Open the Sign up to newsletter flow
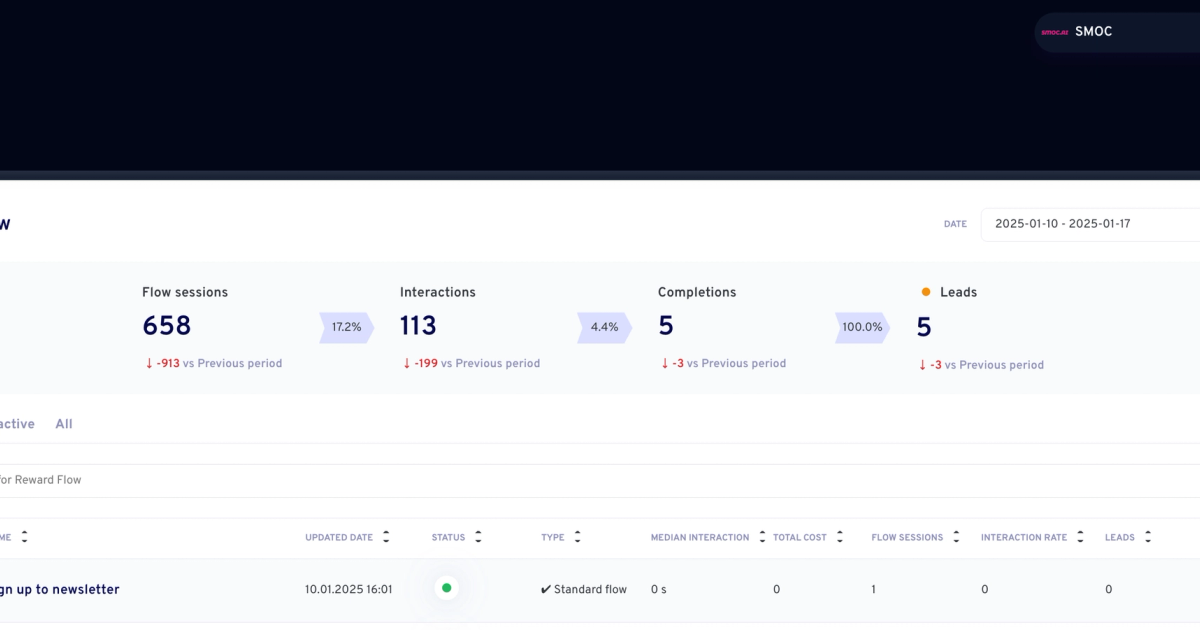Screen dimensions: 1200x630 click(60, 589)
